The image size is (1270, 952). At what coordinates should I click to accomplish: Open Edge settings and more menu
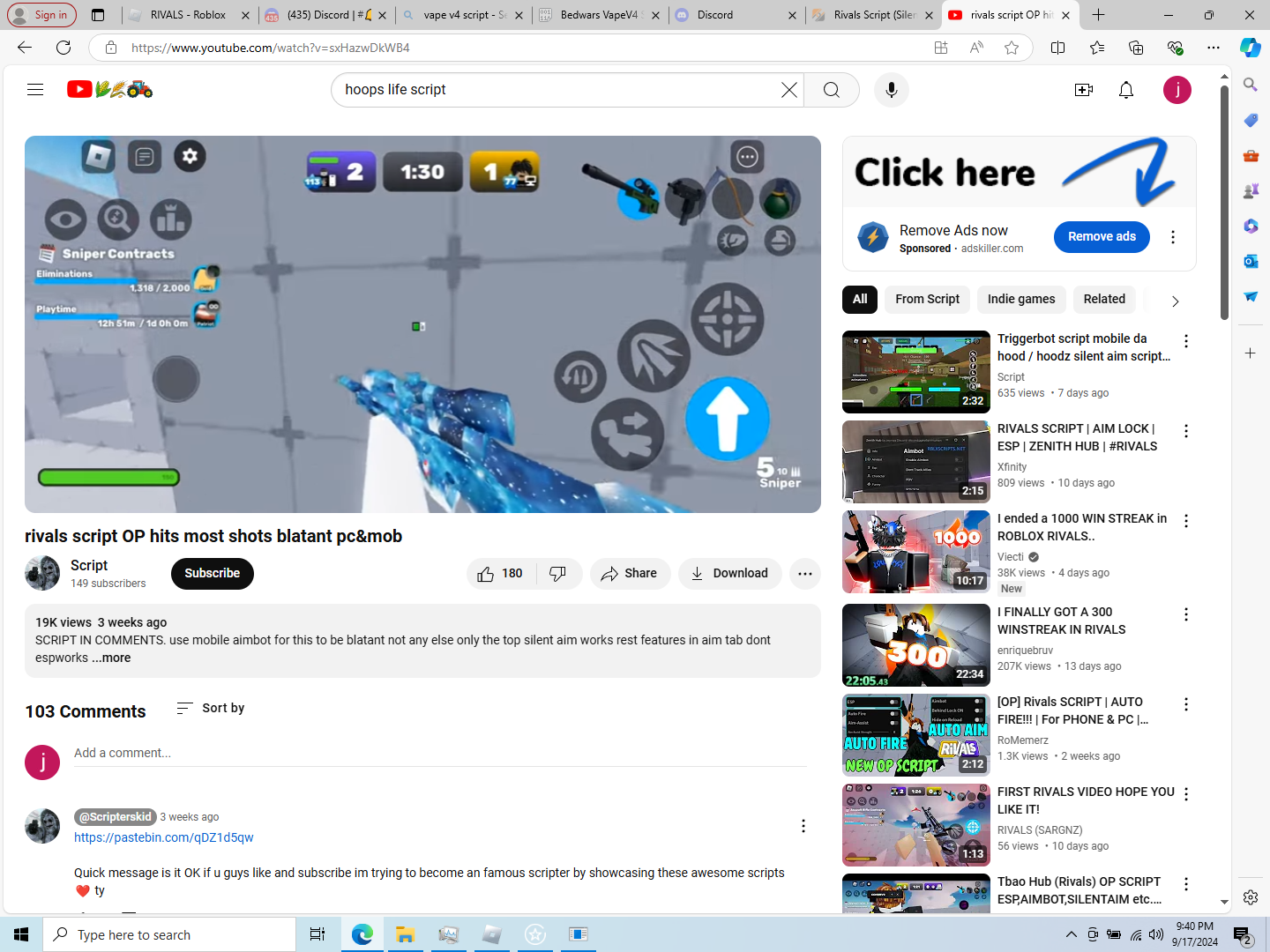[x=1214, y=48]
